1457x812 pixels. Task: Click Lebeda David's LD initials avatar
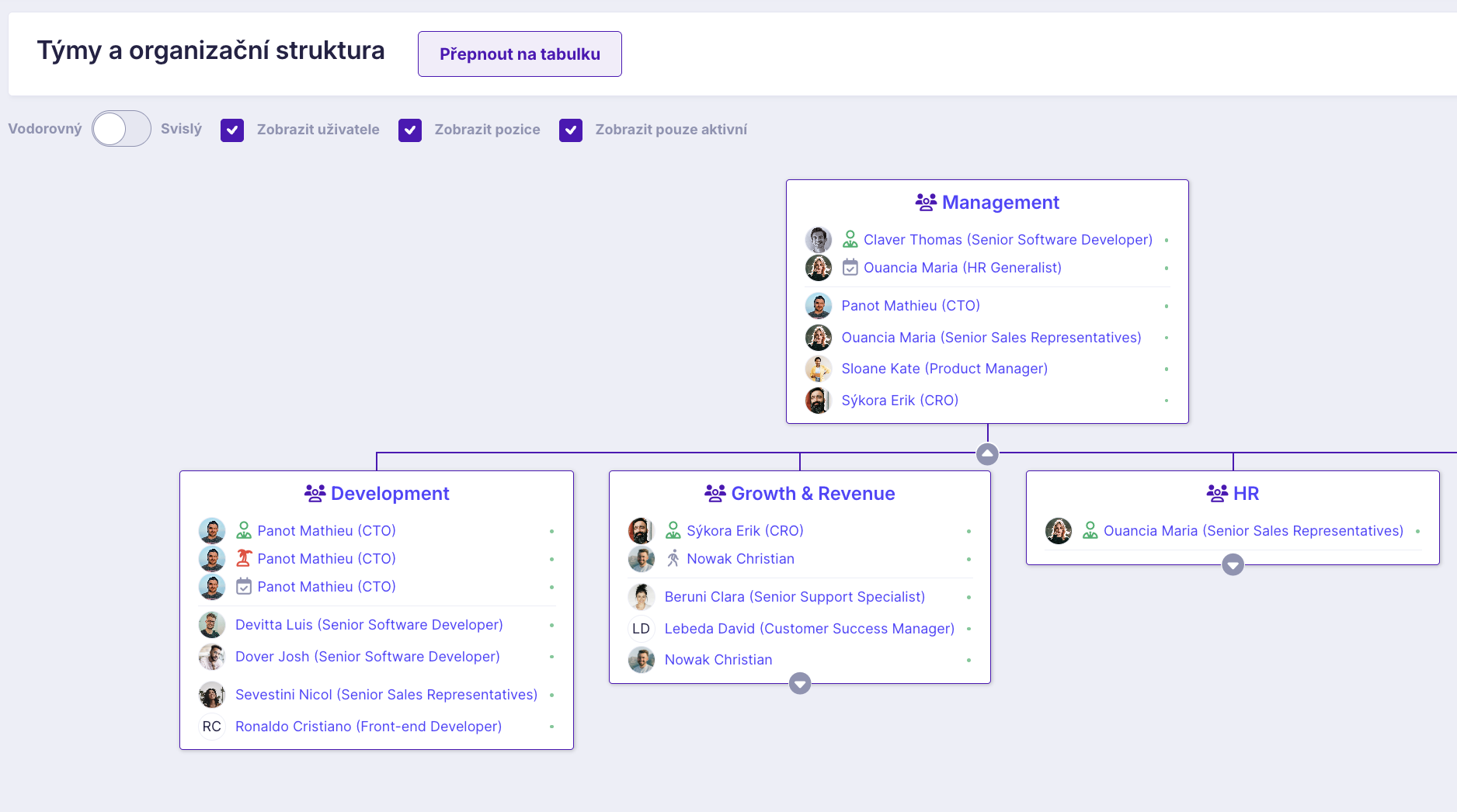click(641, 629)
